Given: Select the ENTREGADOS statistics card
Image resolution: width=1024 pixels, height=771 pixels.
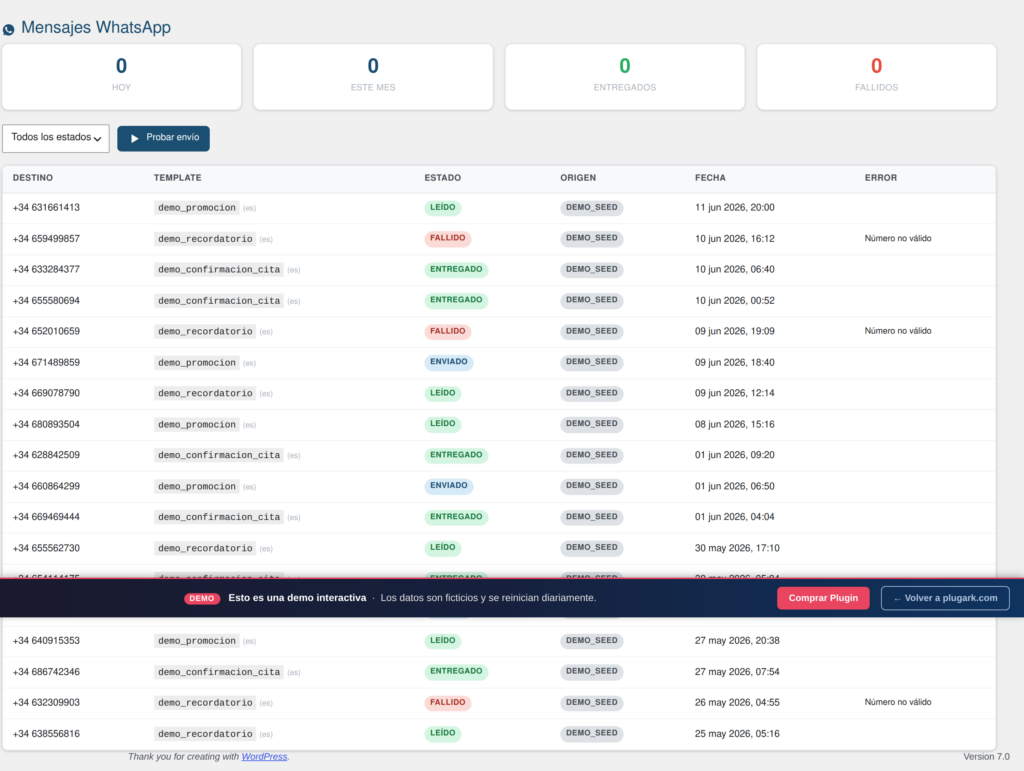Looking at the screenshot, I should pyautogui.click(x=625, y=77).
